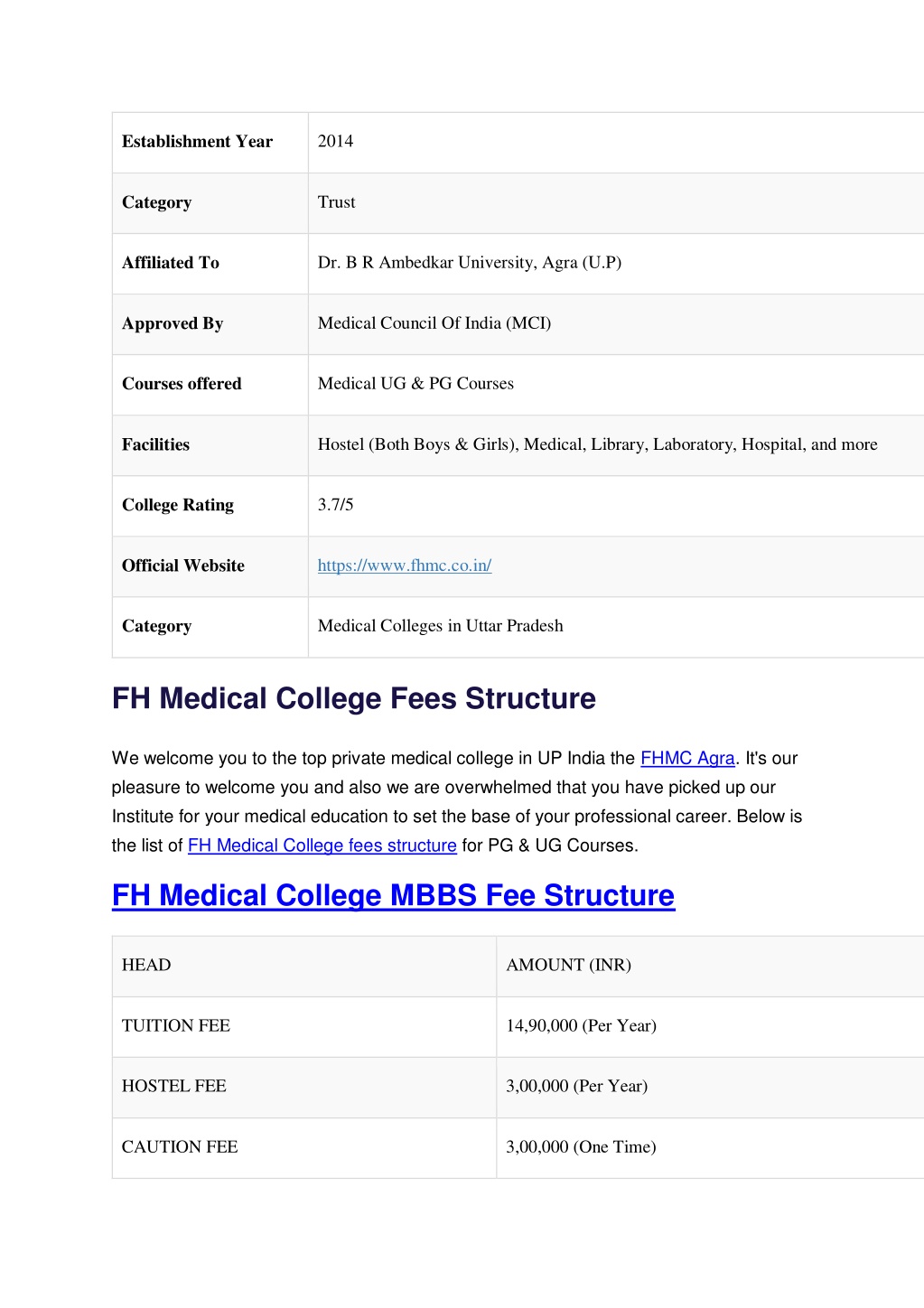This screenshot has height=1308, width=924.
Task: Select the TUITION FEE row label
Action: [x=176, y=1026]
